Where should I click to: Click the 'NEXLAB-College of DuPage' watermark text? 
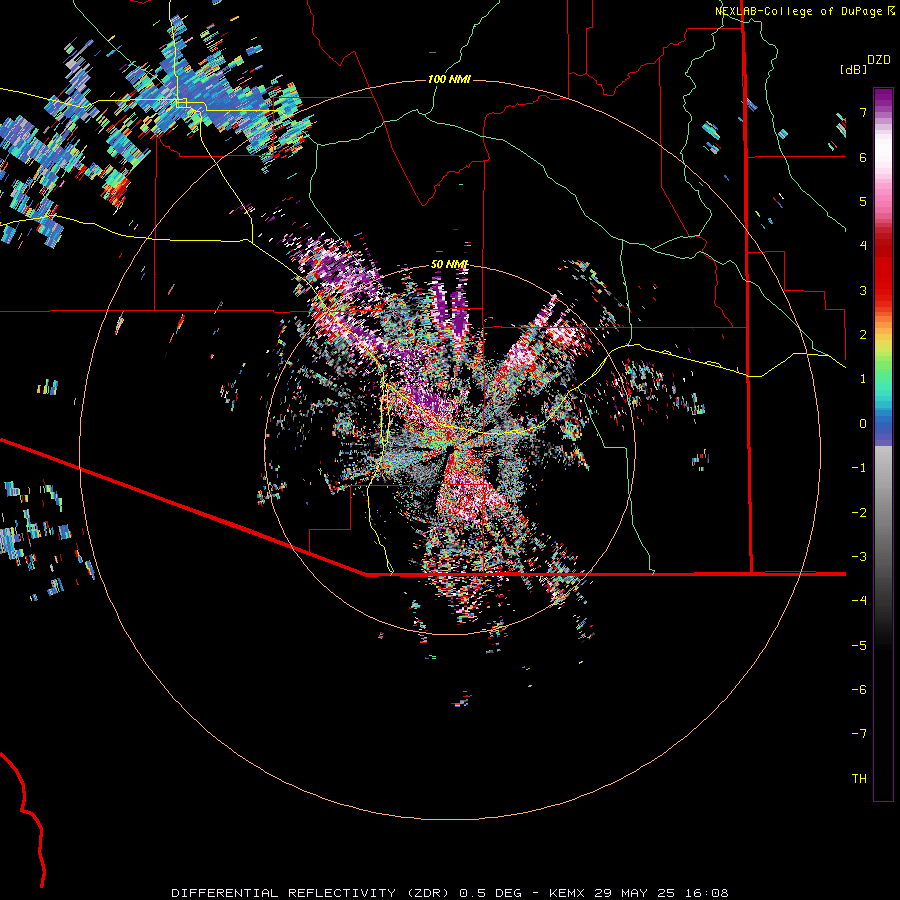pos(801,11)
